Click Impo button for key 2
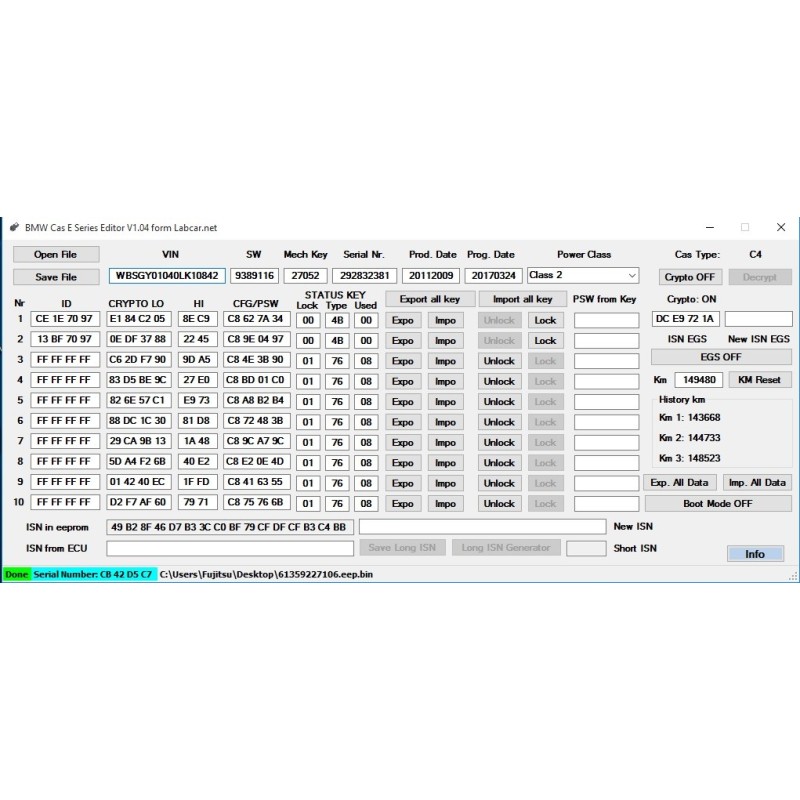 pyautogui.click(x=445, y=340)
